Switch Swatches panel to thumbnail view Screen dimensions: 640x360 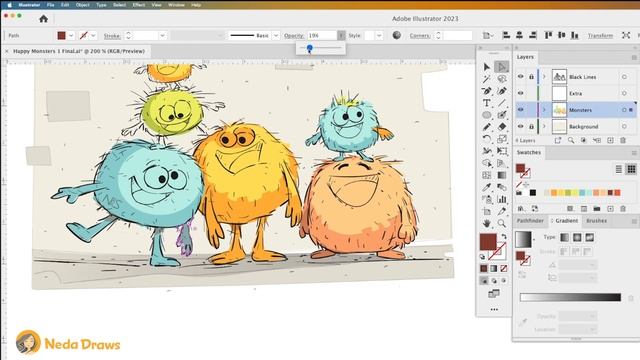click(631, 169)
